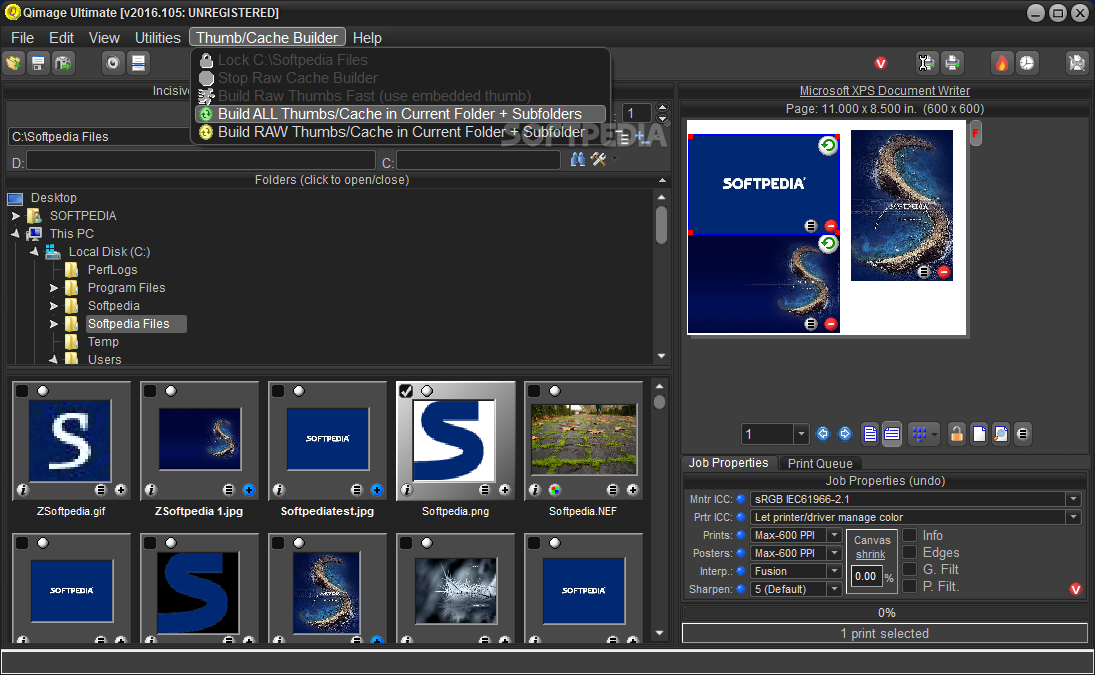Click the crossed-out printer icon at top right
1095x675 pixels.
tap(1077, 64)
